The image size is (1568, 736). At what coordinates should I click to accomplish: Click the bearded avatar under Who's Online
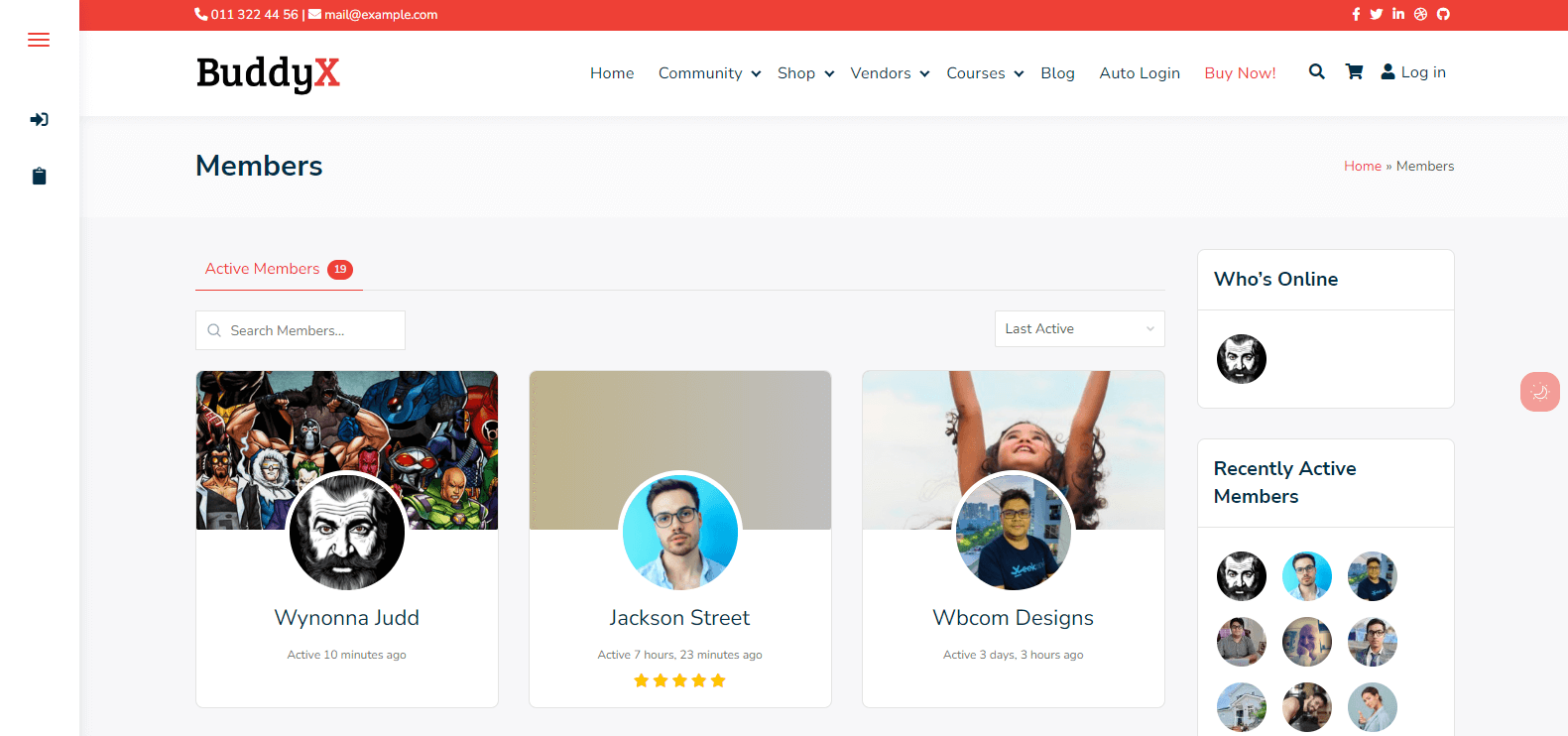point(1242,359)
